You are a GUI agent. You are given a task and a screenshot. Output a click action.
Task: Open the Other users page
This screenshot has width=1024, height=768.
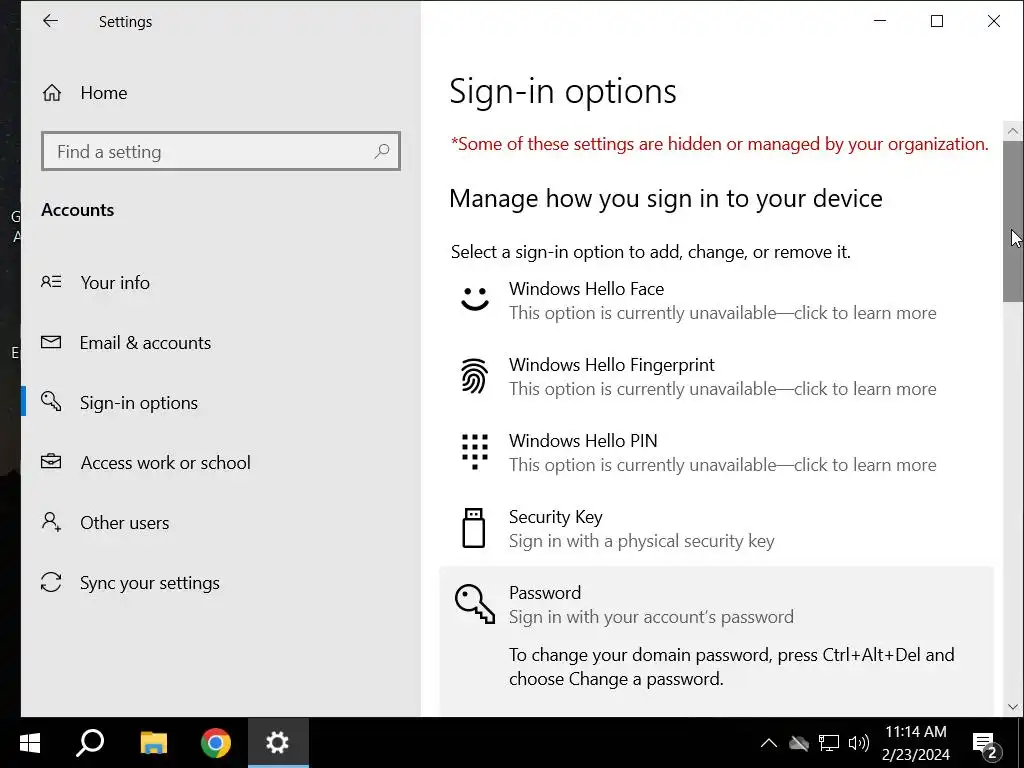click(221, 522)
